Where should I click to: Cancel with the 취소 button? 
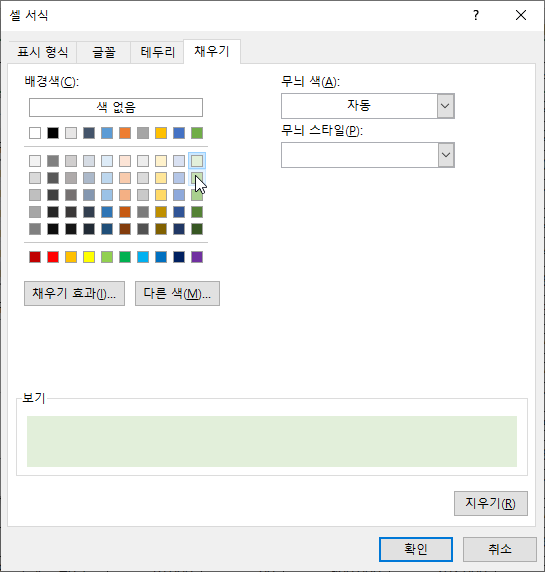click(500, 549)
